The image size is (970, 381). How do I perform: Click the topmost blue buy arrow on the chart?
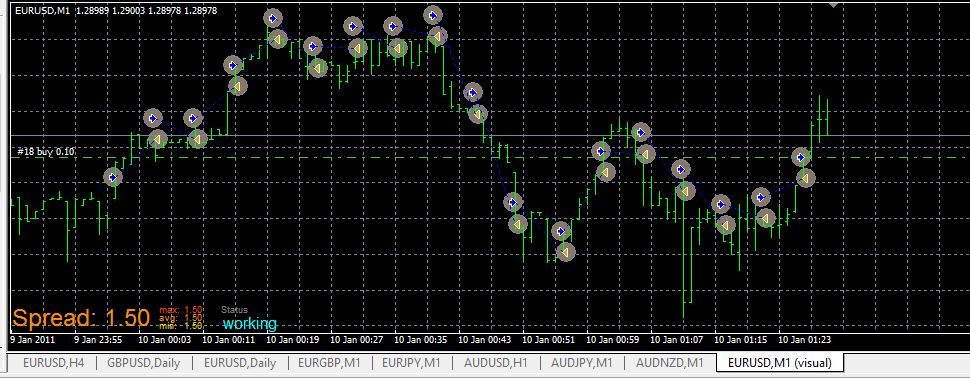coord(433,15)
